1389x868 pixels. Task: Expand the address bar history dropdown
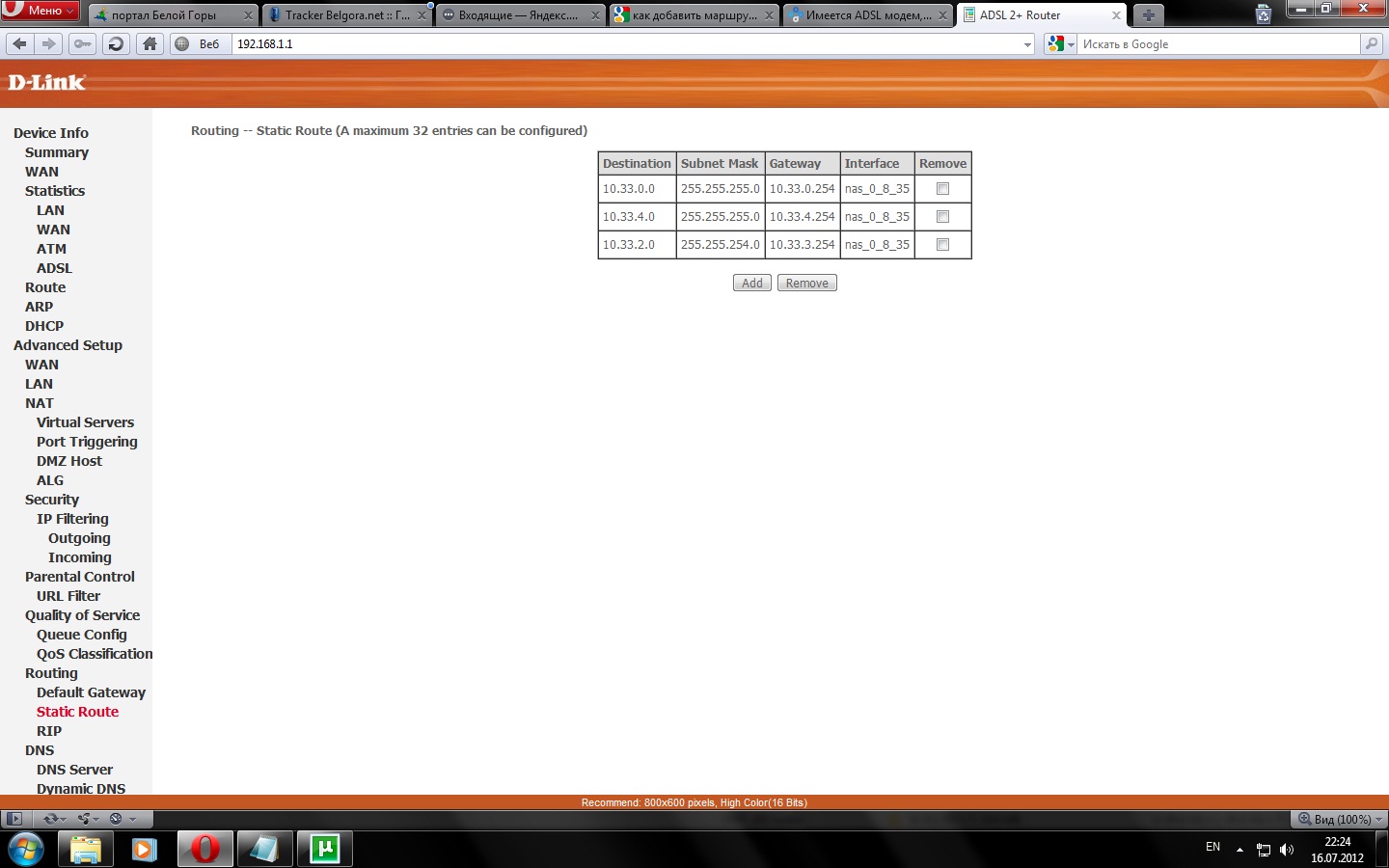coord(1027,44)
